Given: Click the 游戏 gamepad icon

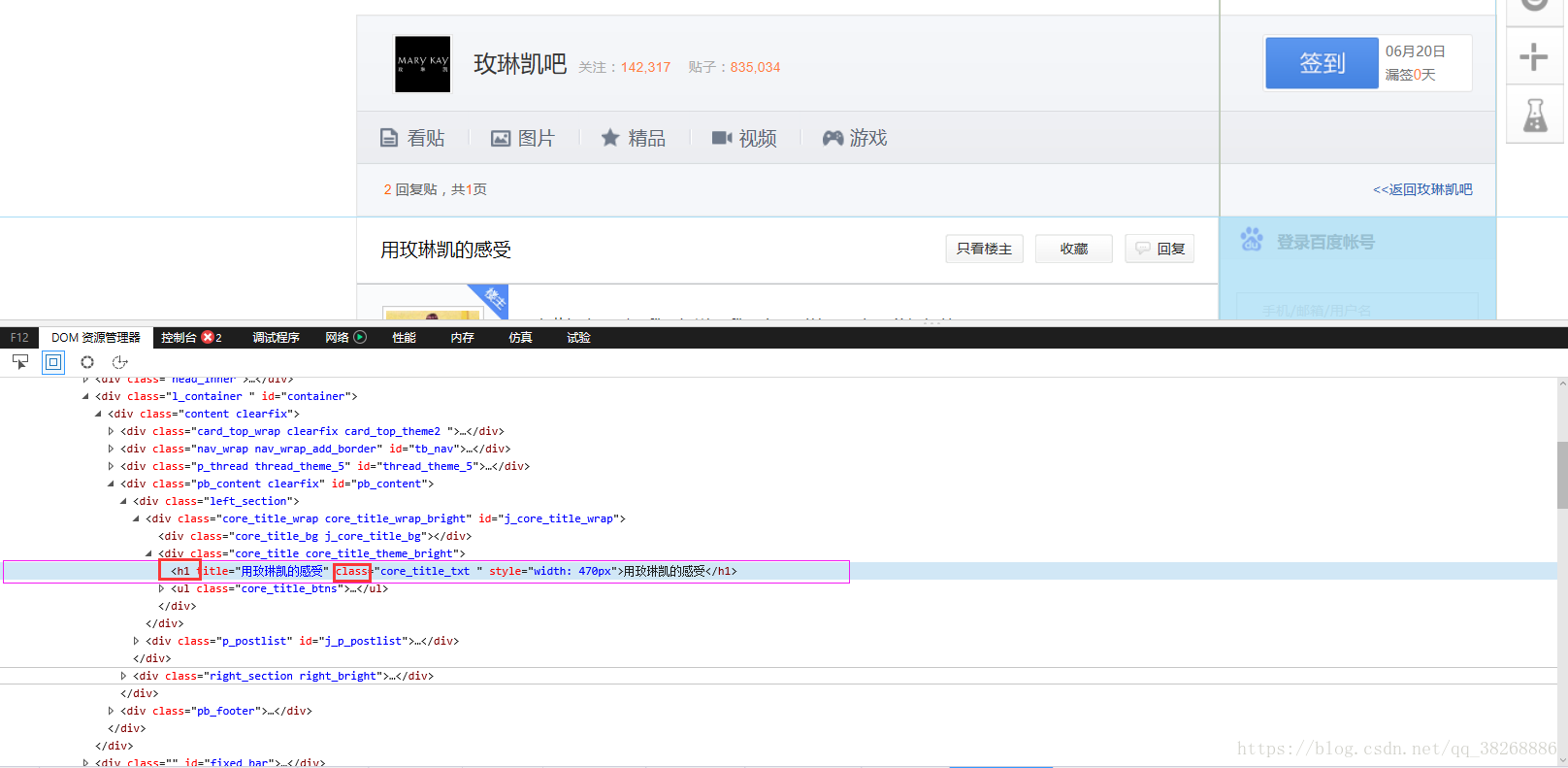Looking at the screenshot, I should (833, 138).
